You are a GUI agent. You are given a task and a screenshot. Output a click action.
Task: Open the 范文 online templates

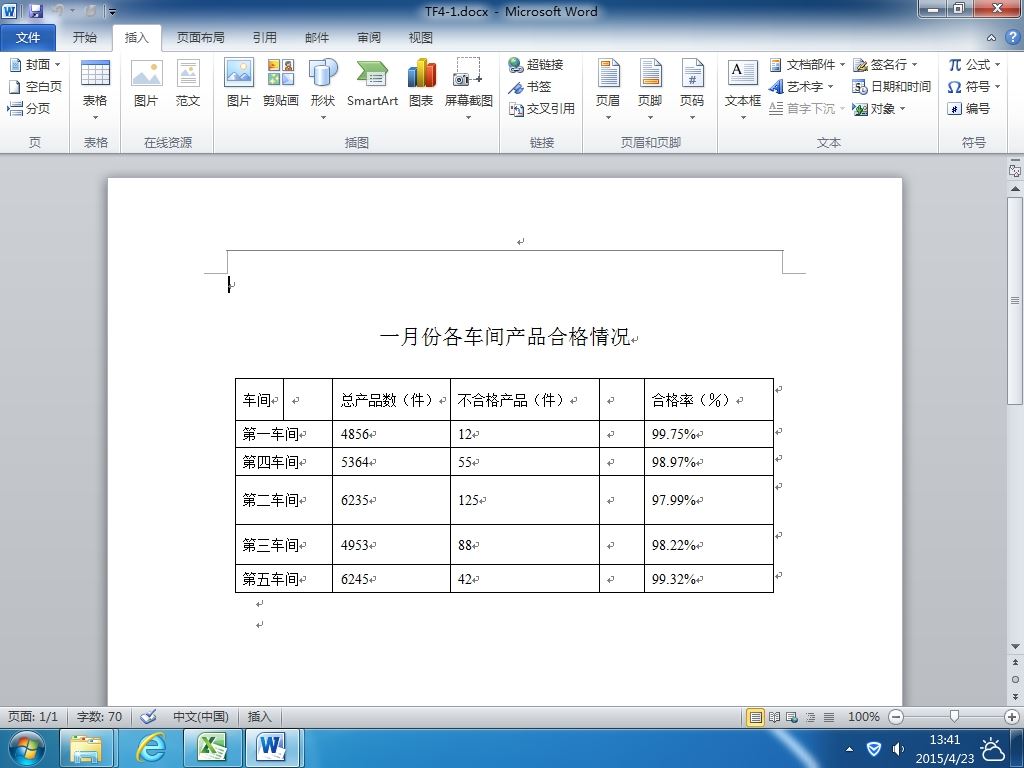[187, 83]
